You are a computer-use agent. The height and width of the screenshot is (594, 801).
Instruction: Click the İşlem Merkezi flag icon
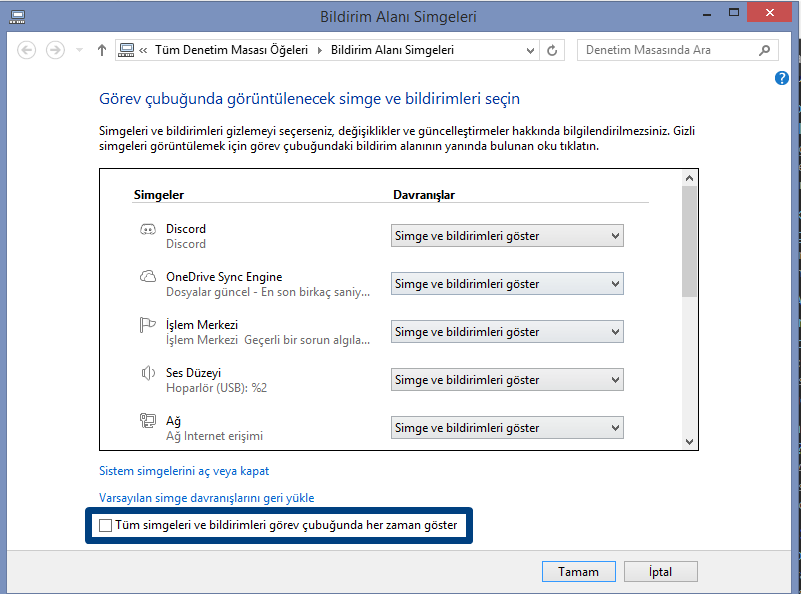tap(147, 325)
